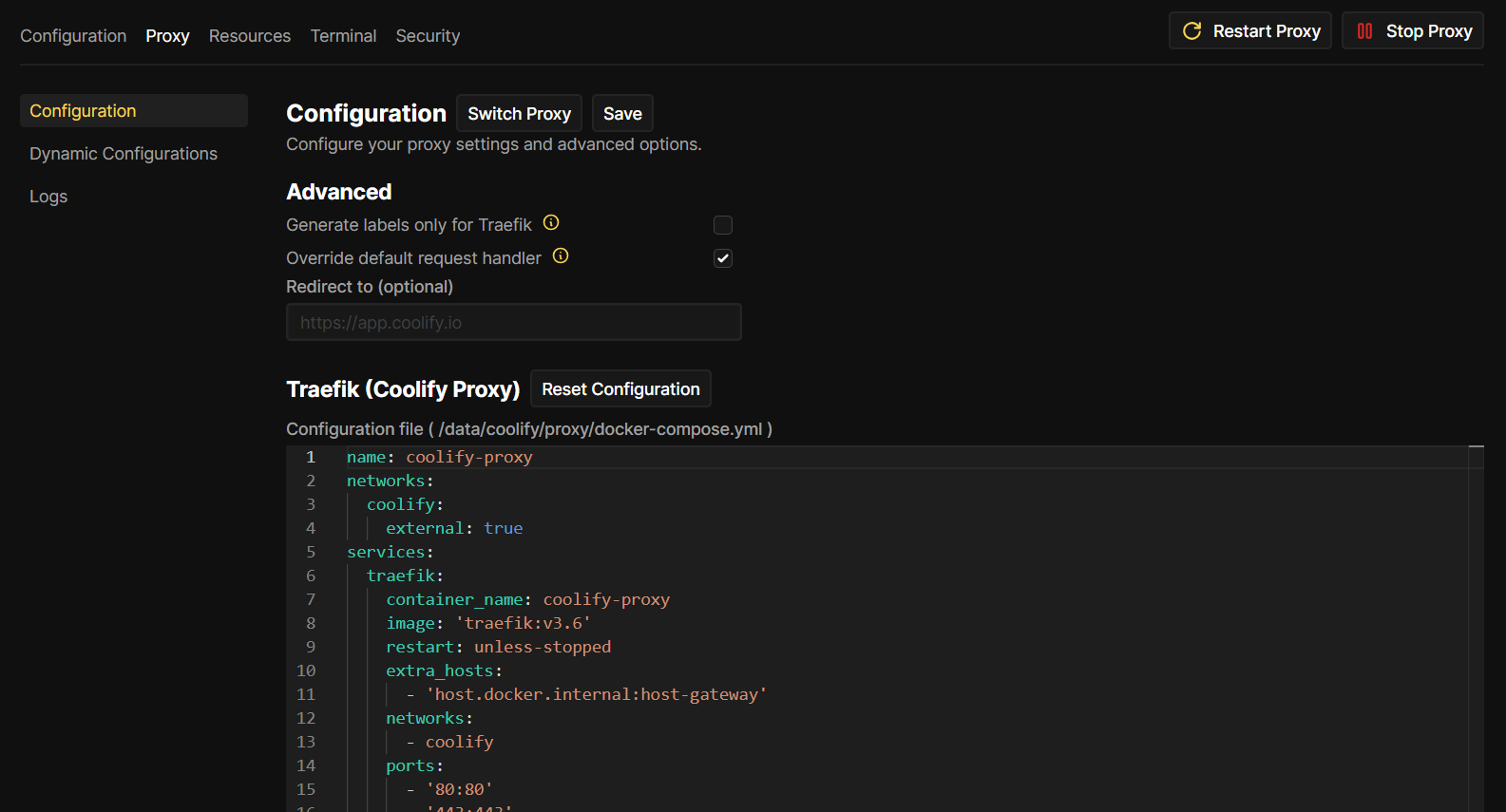The width and height of the screenshot is (1506, 812).
Task: Open Dynamic Configurations in the sidebar
Action: click(x=124, y=154)
